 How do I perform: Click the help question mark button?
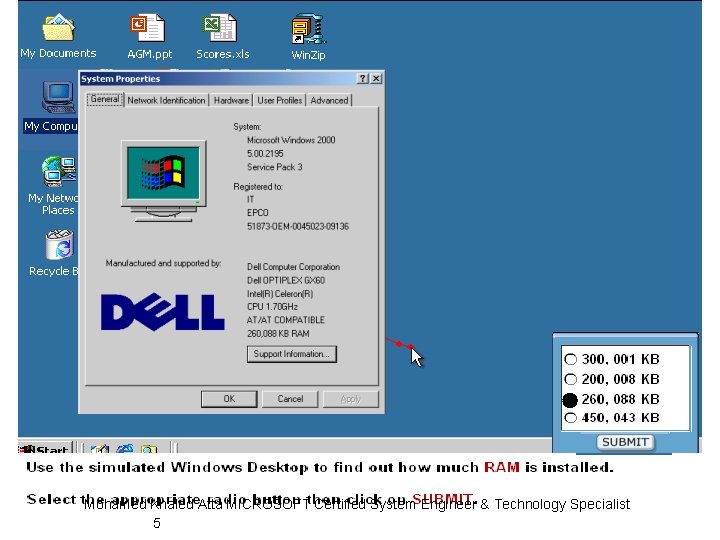363,79
